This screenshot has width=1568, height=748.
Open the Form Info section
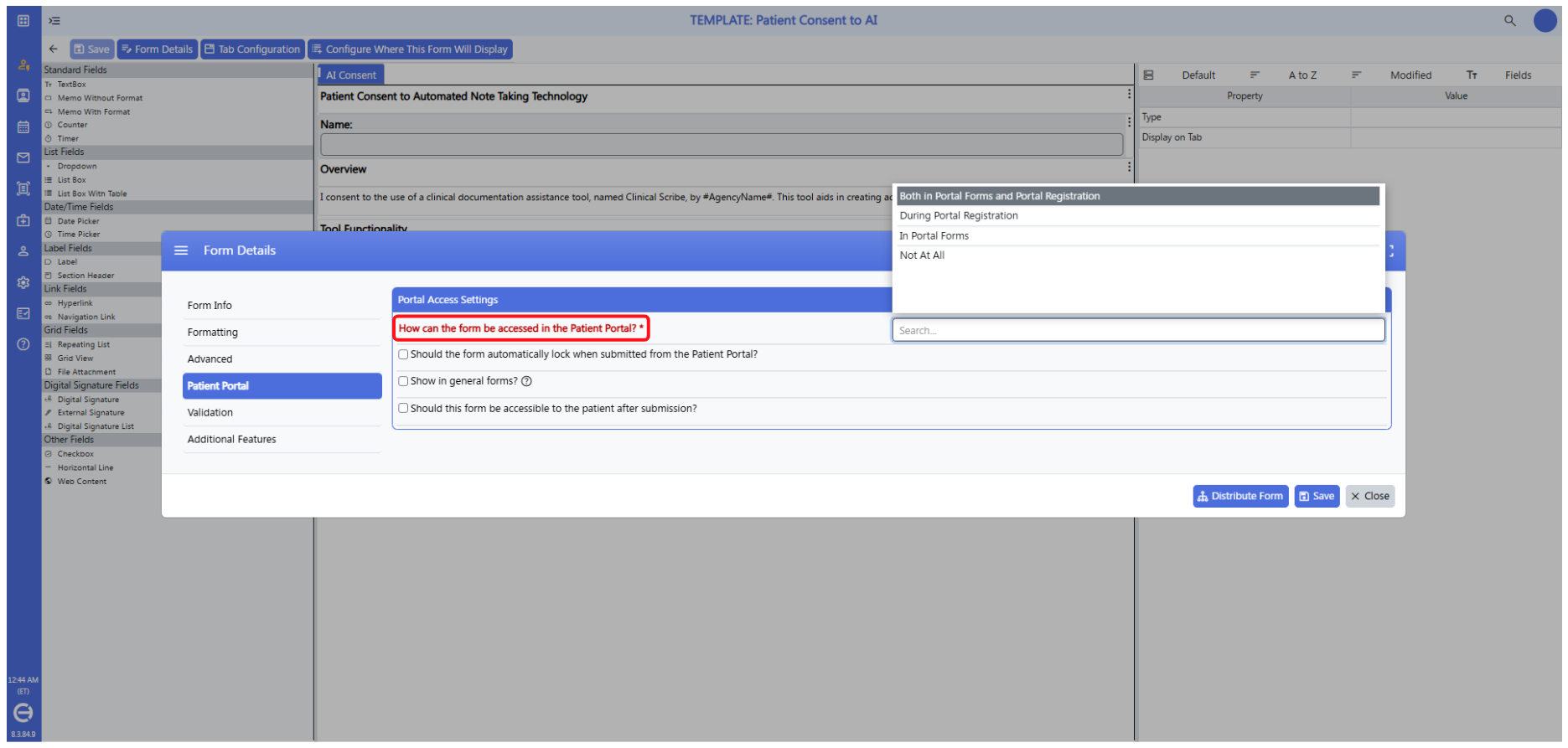coord(282,306)
